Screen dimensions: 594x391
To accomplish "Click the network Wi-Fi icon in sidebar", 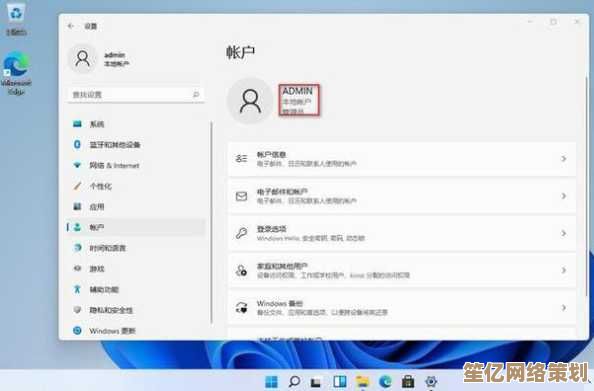I will coord(77,165).
